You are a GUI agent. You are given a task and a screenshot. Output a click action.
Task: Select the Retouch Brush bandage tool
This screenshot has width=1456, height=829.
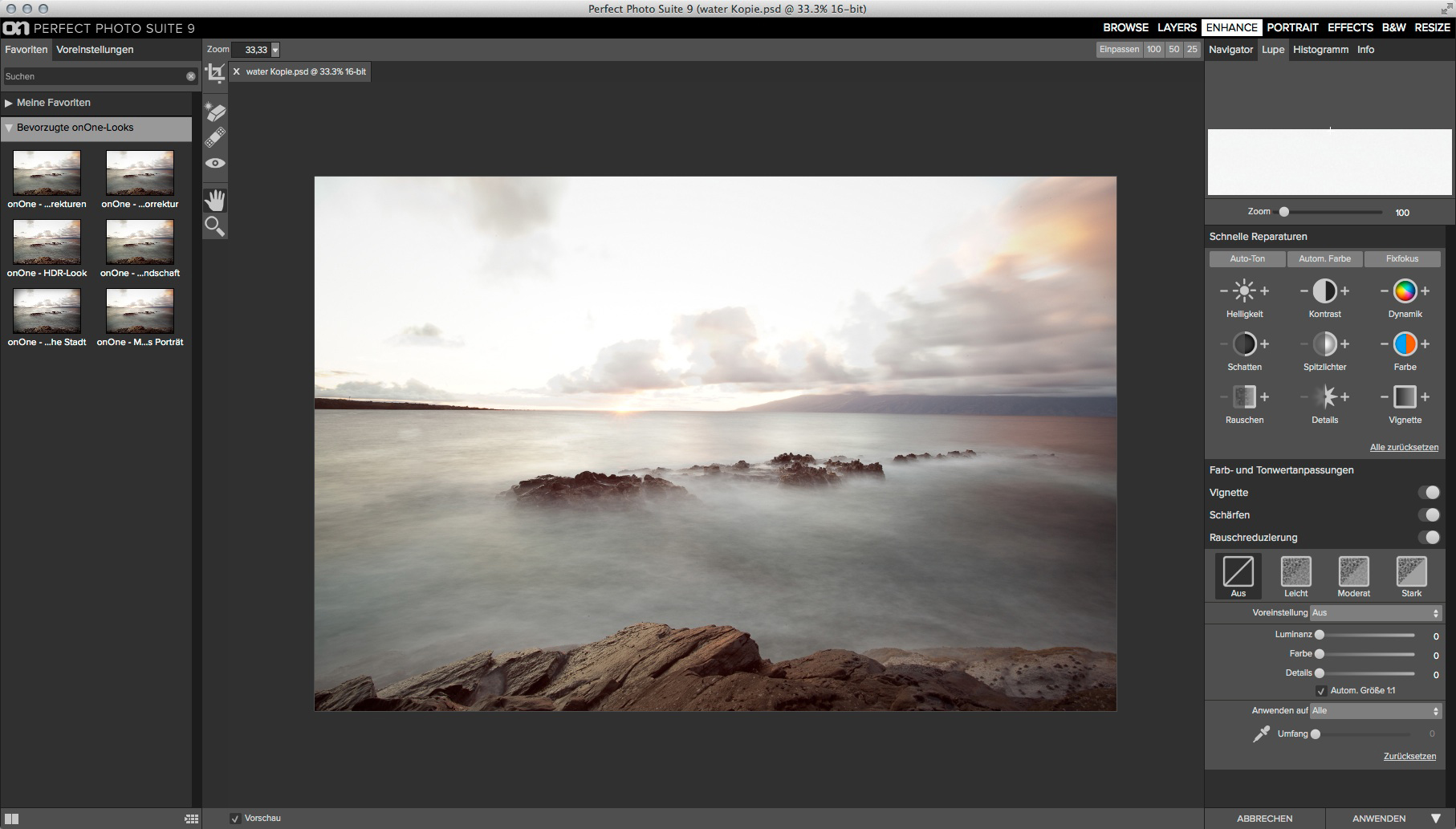tap(215, 137)
